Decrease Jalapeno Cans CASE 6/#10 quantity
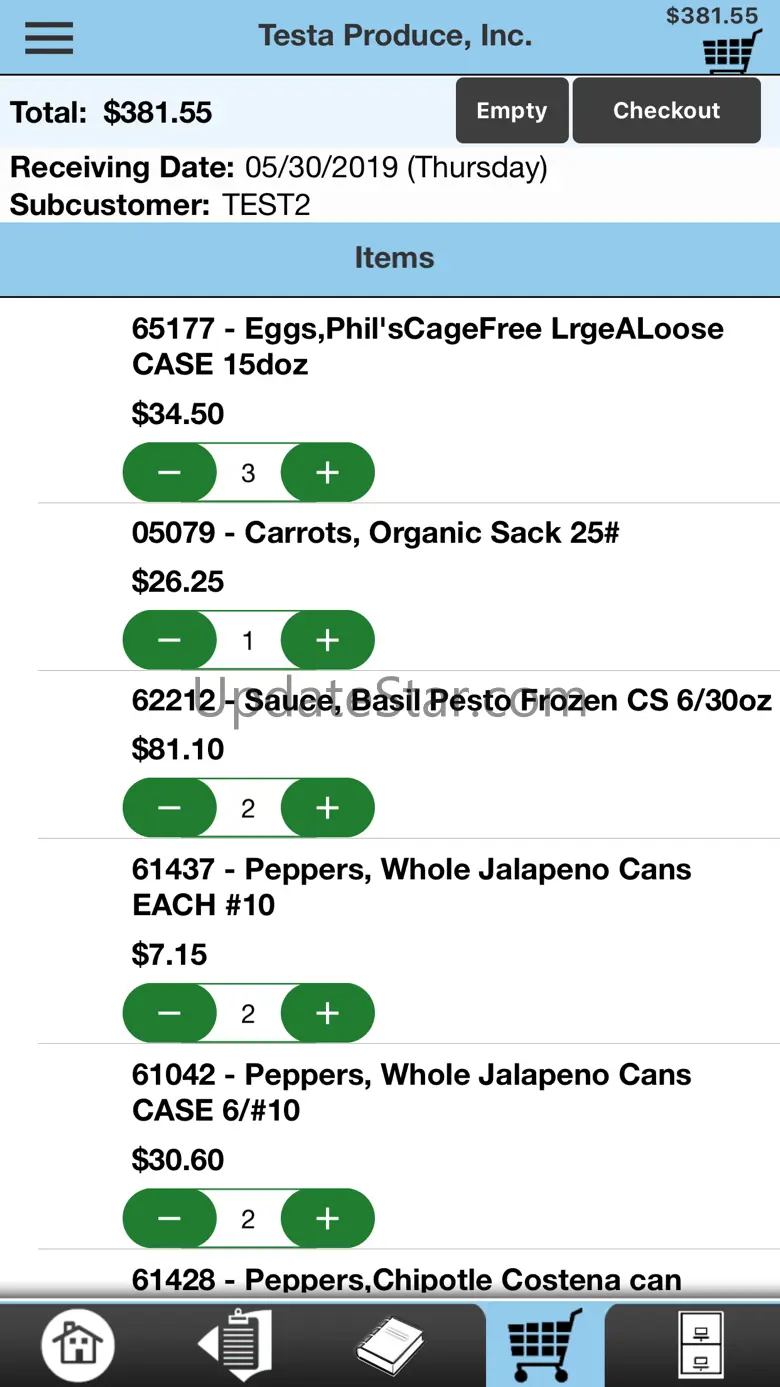Screen dimensions: 780x1387 [169, 1219]
